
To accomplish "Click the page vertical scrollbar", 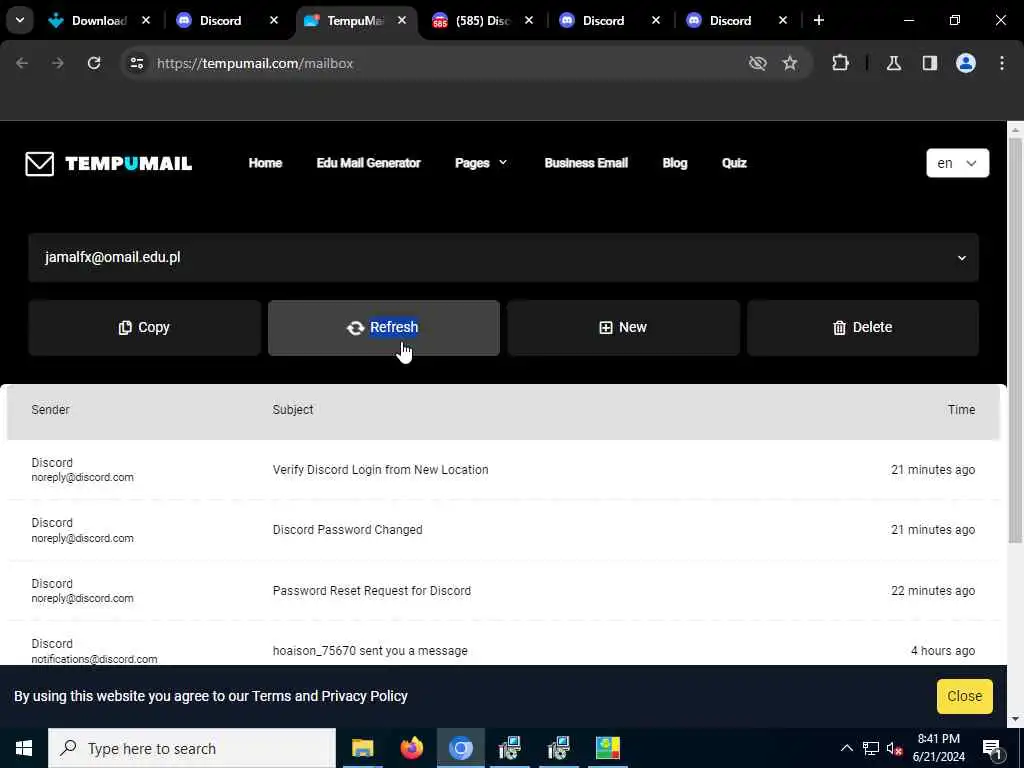I will 1016,340.
